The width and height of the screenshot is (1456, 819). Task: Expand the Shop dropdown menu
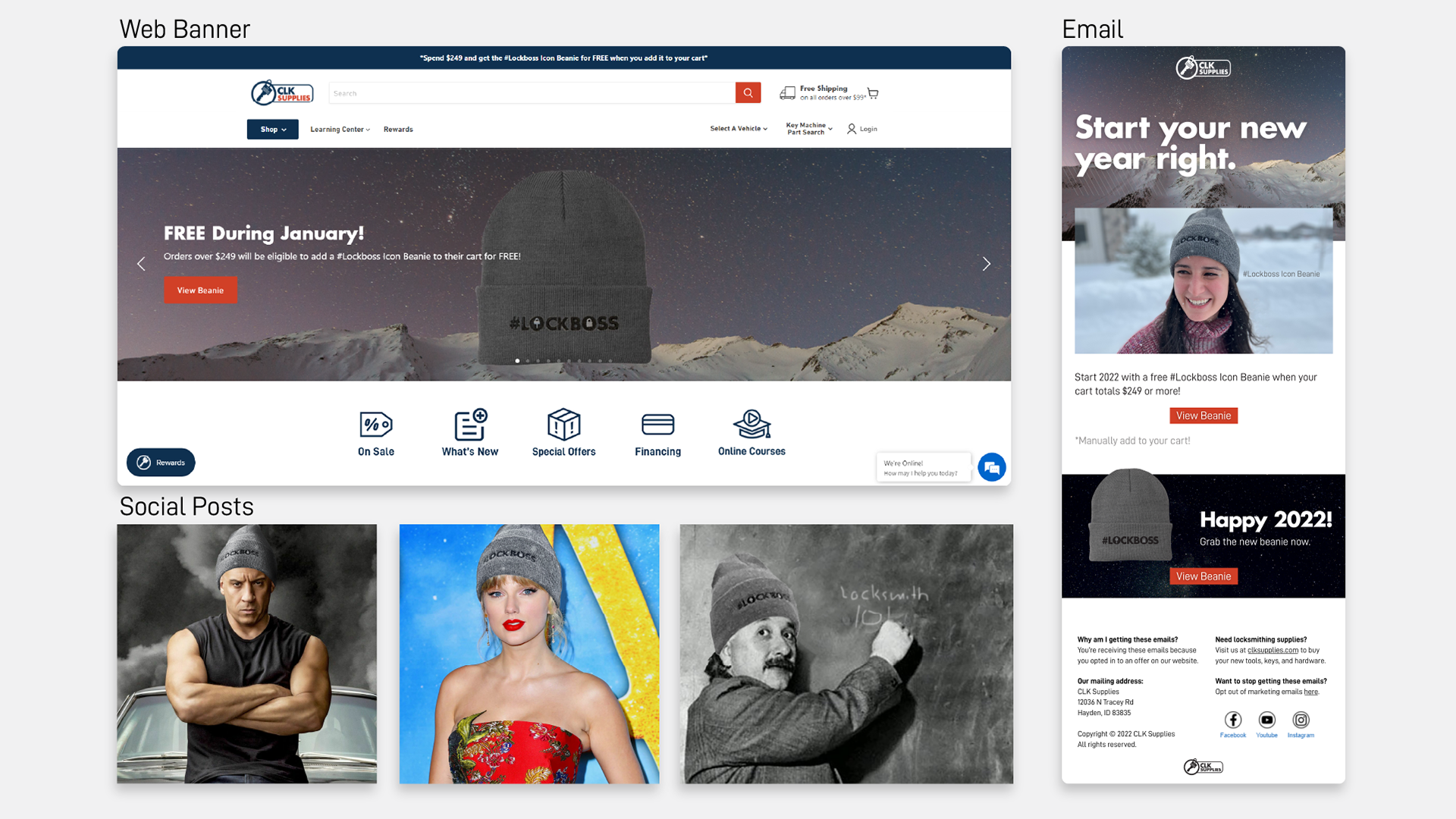[x=273, y=129]
